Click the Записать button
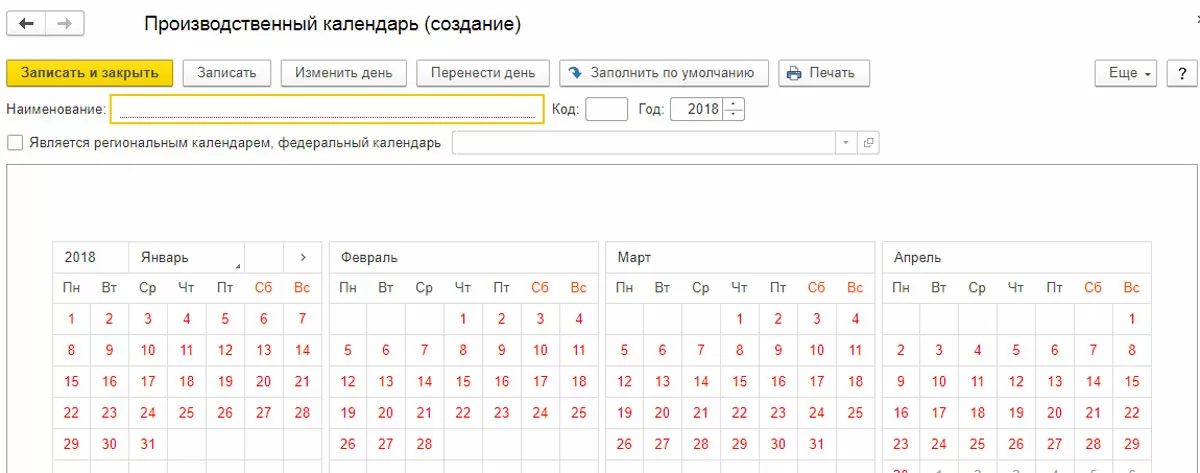 227,73
